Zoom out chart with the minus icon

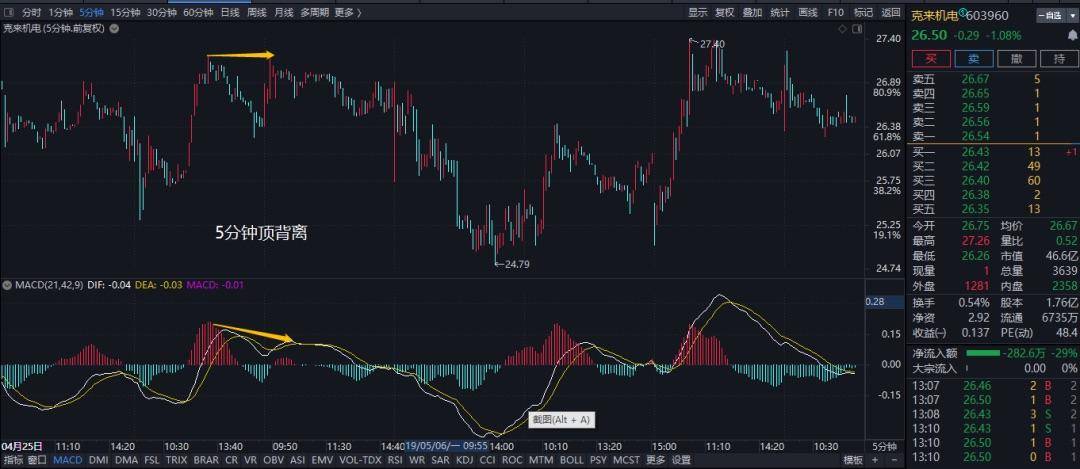click(x=893, y=460)
